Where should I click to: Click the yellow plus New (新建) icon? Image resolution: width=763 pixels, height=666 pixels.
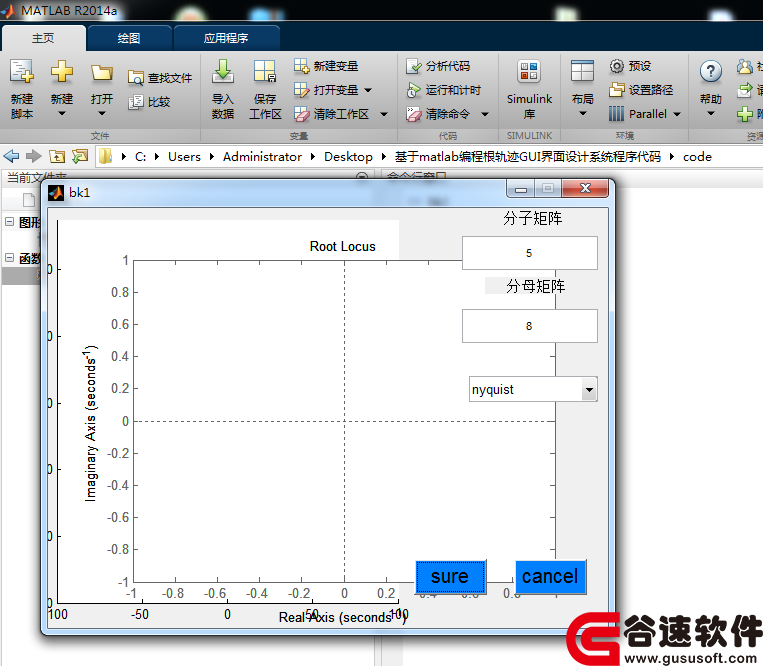pyautogui.click(x=62, y=72)
